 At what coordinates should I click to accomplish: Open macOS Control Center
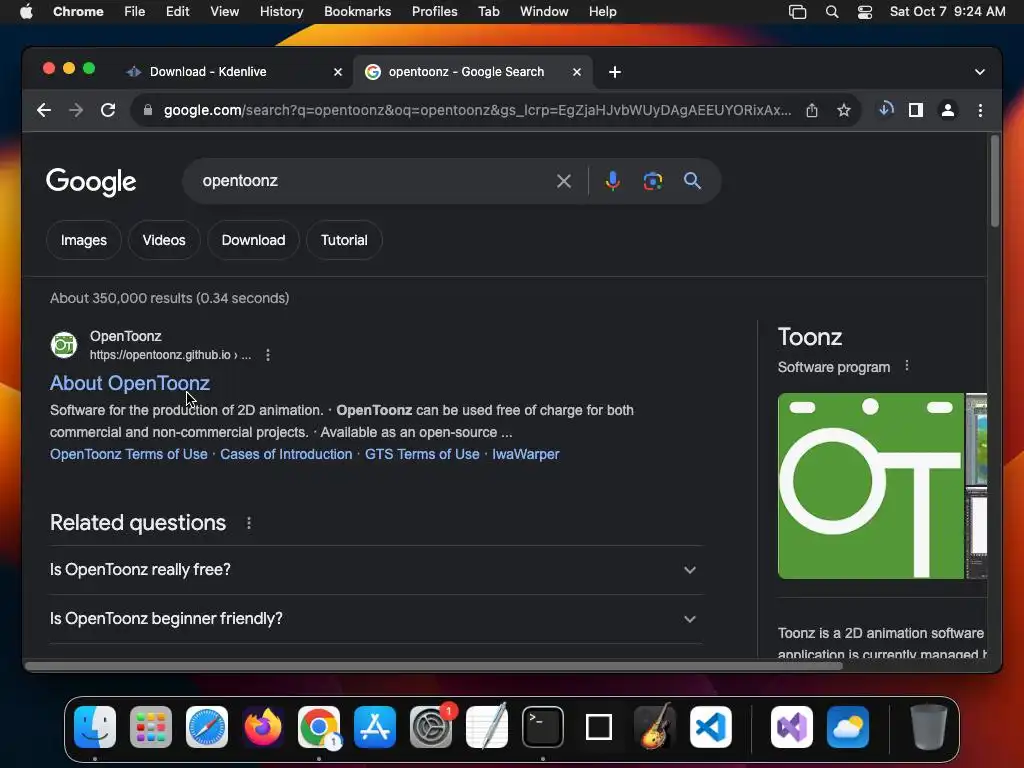(865, 12)
